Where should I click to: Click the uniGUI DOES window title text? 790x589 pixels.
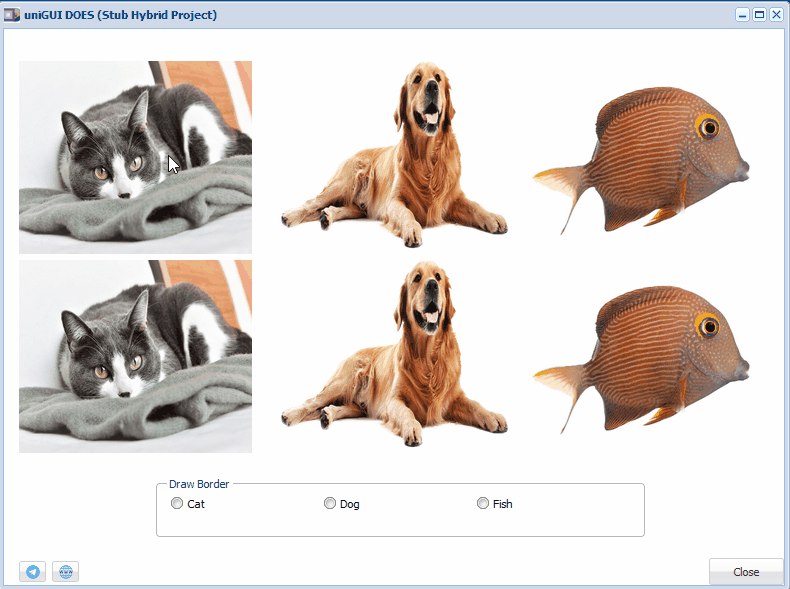pos(120,15)
